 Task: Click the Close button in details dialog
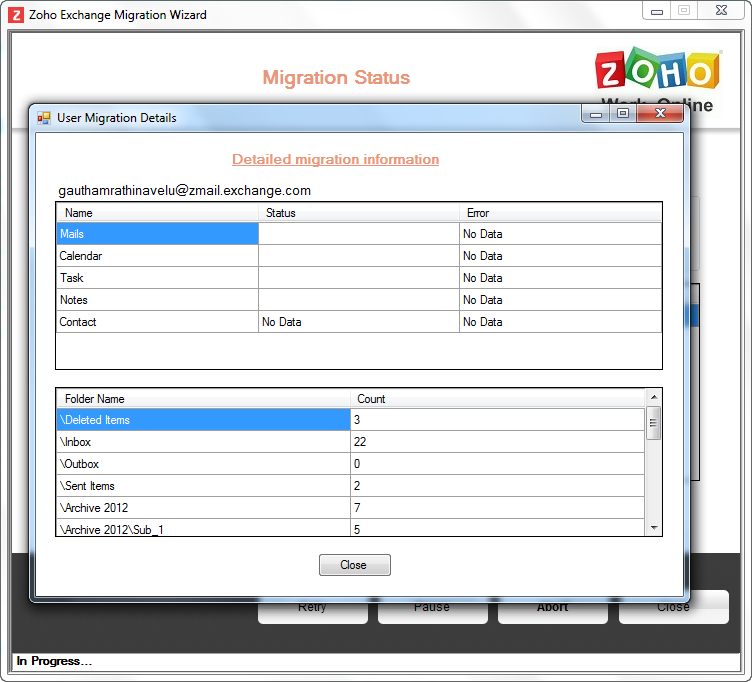(354, 565)
